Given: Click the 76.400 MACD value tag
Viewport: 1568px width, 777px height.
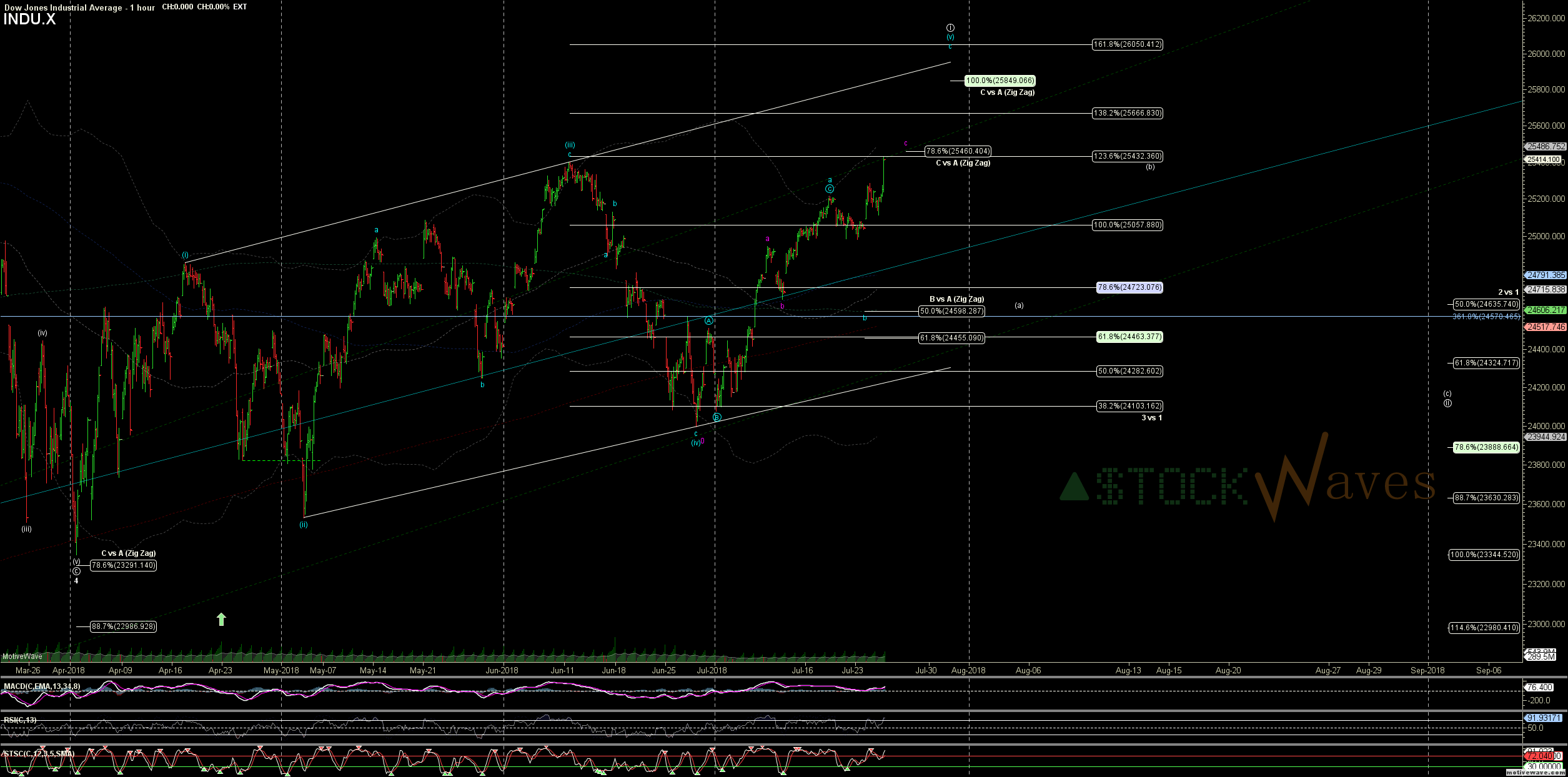Looking at the screenshot, I should [x=1539, y=687].
